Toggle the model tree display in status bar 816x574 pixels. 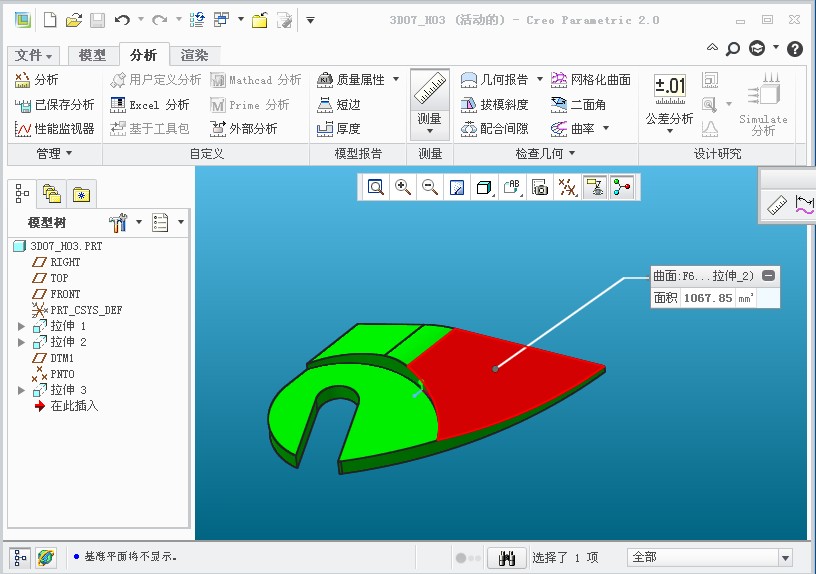point(21,558)
